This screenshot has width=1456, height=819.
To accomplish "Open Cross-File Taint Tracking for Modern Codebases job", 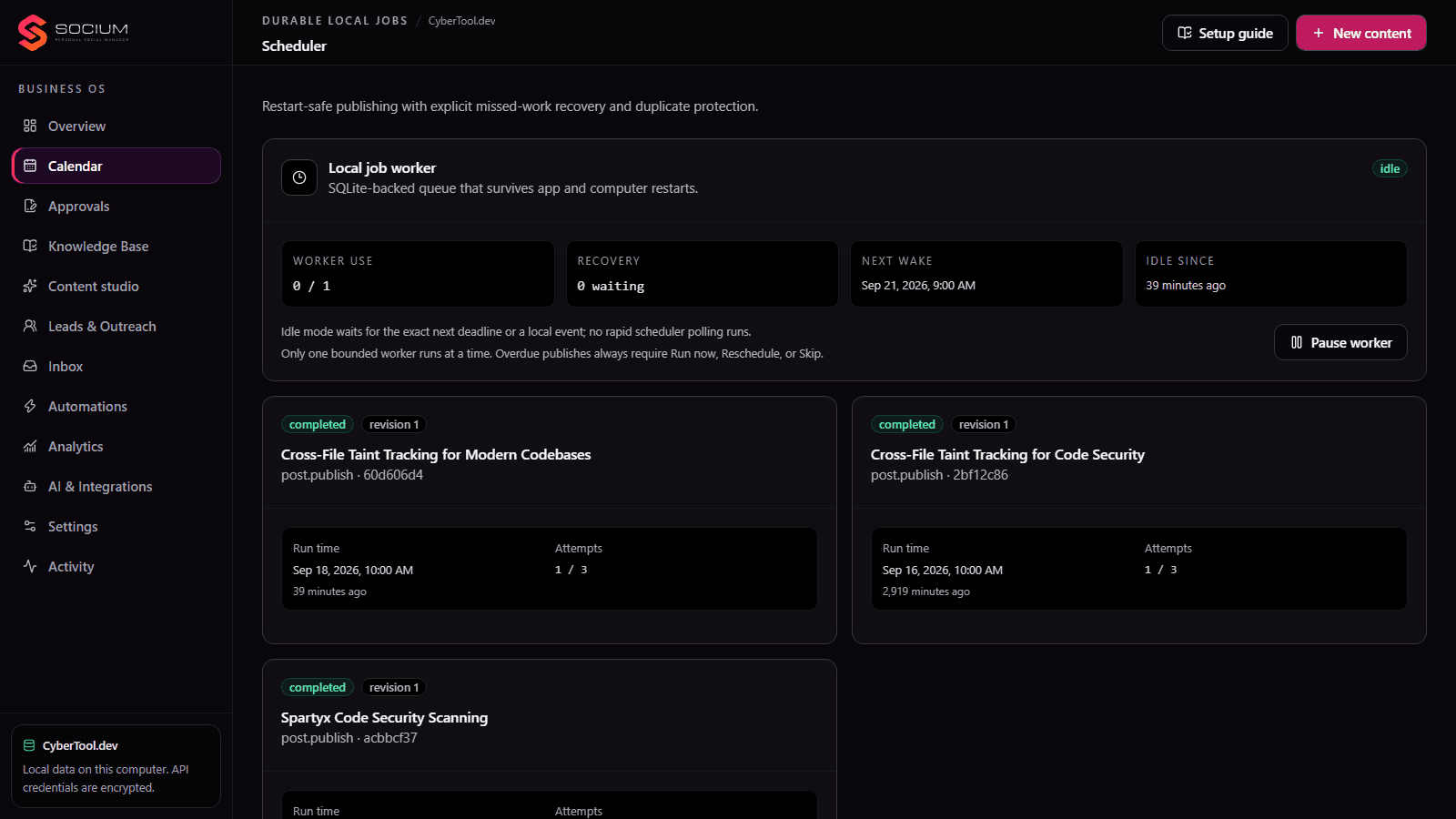I will [x=436, y=454].
